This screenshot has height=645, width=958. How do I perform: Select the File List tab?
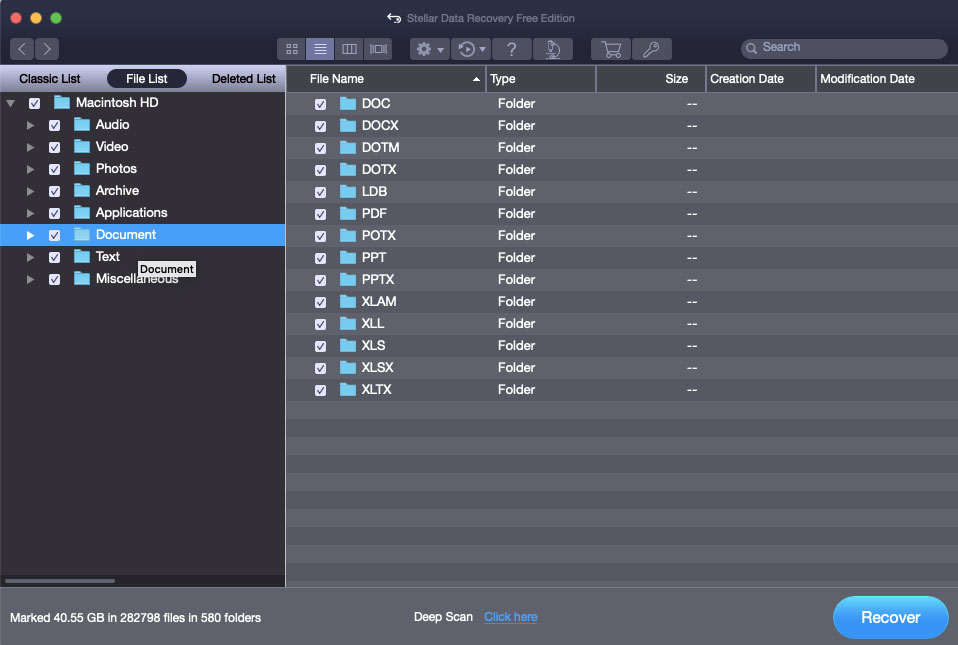click(147, 79)
